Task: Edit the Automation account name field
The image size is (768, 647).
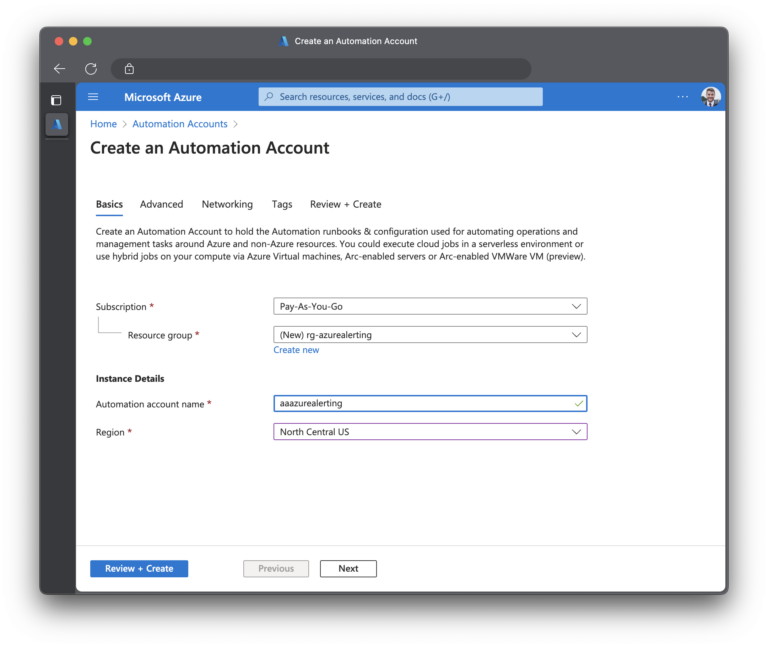Action: (x=430, y=404)
